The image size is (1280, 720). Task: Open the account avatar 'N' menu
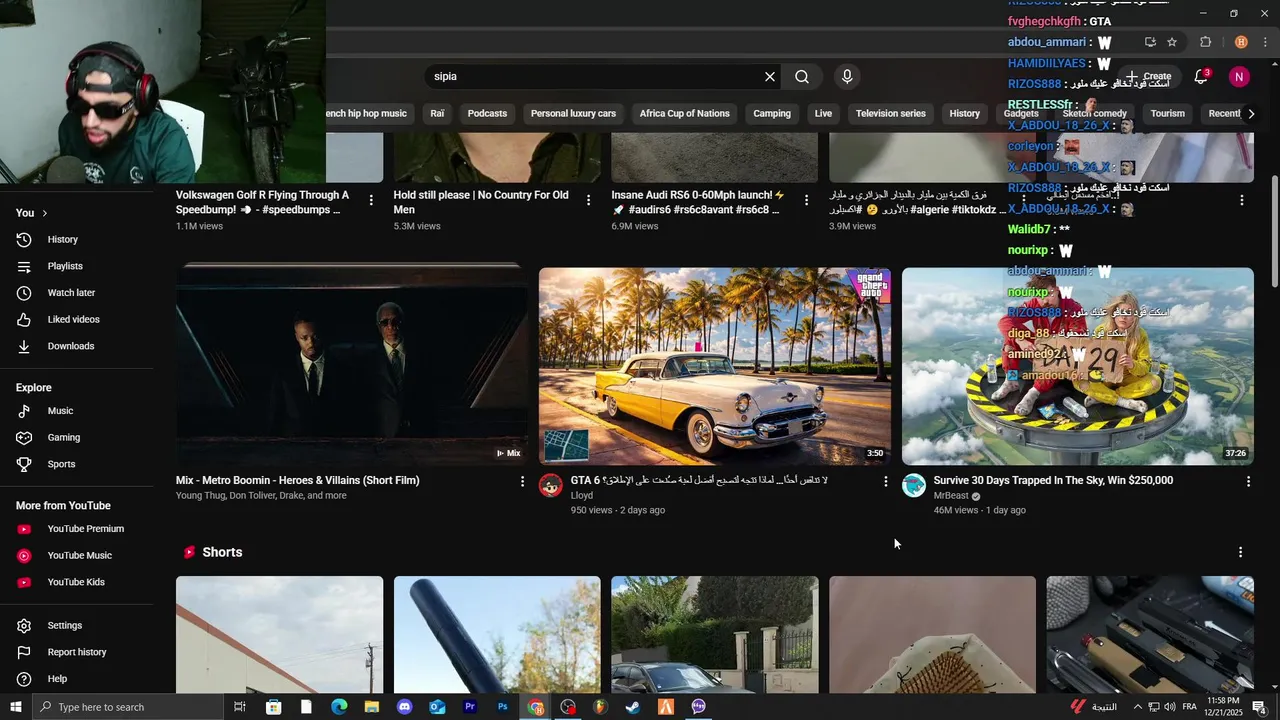(1239, 77)
